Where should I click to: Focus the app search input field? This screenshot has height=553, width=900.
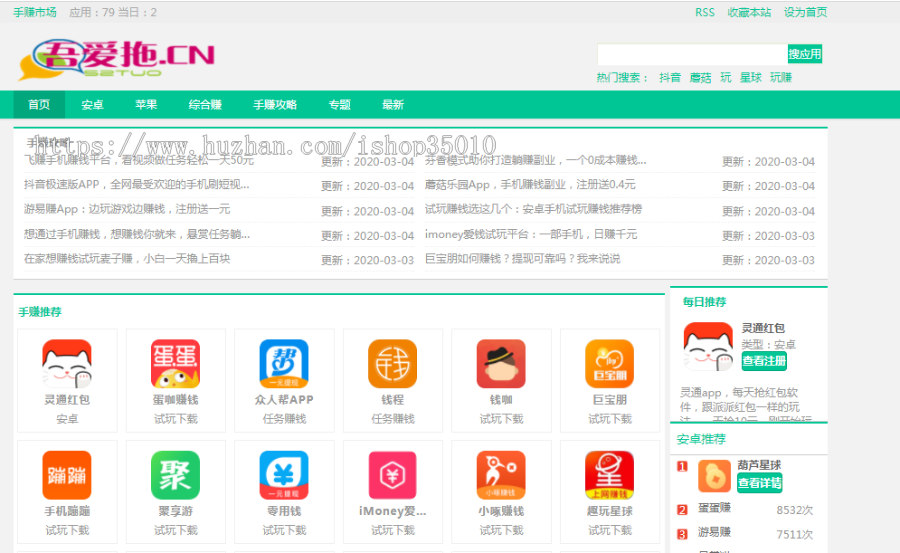(x=692, y=54)
